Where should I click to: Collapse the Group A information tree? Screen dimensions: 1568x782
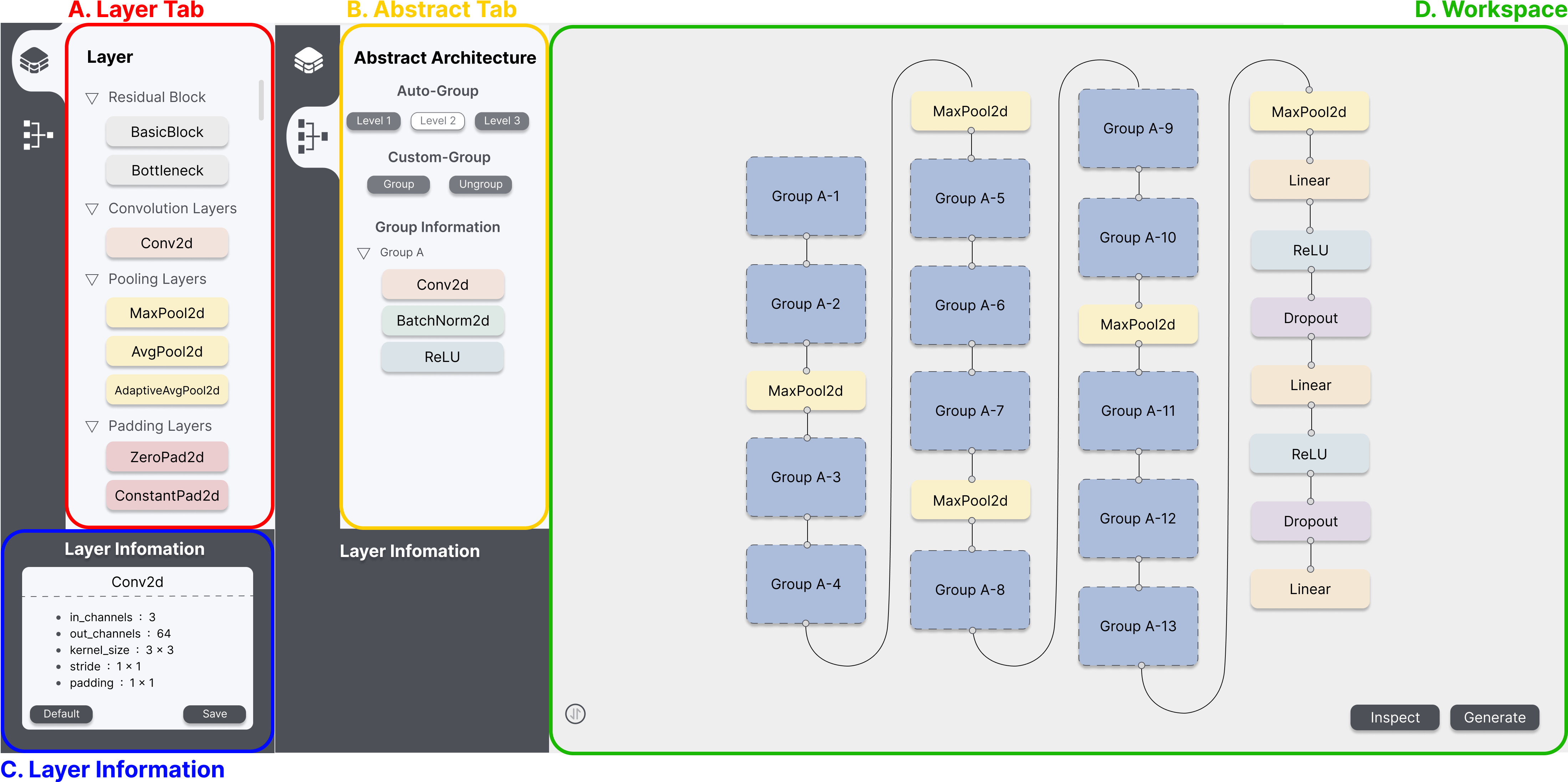[364, 253]
